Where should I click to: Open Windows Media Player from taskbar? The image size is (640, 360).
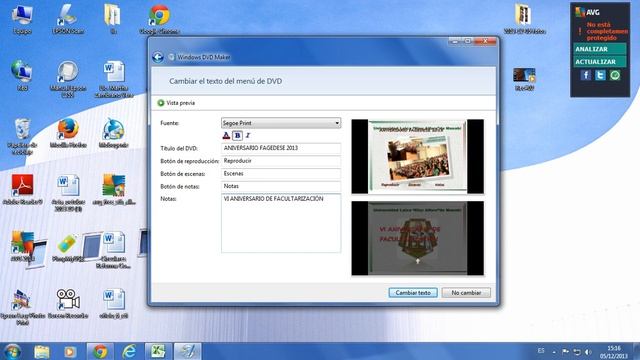(x=70, y=351)
